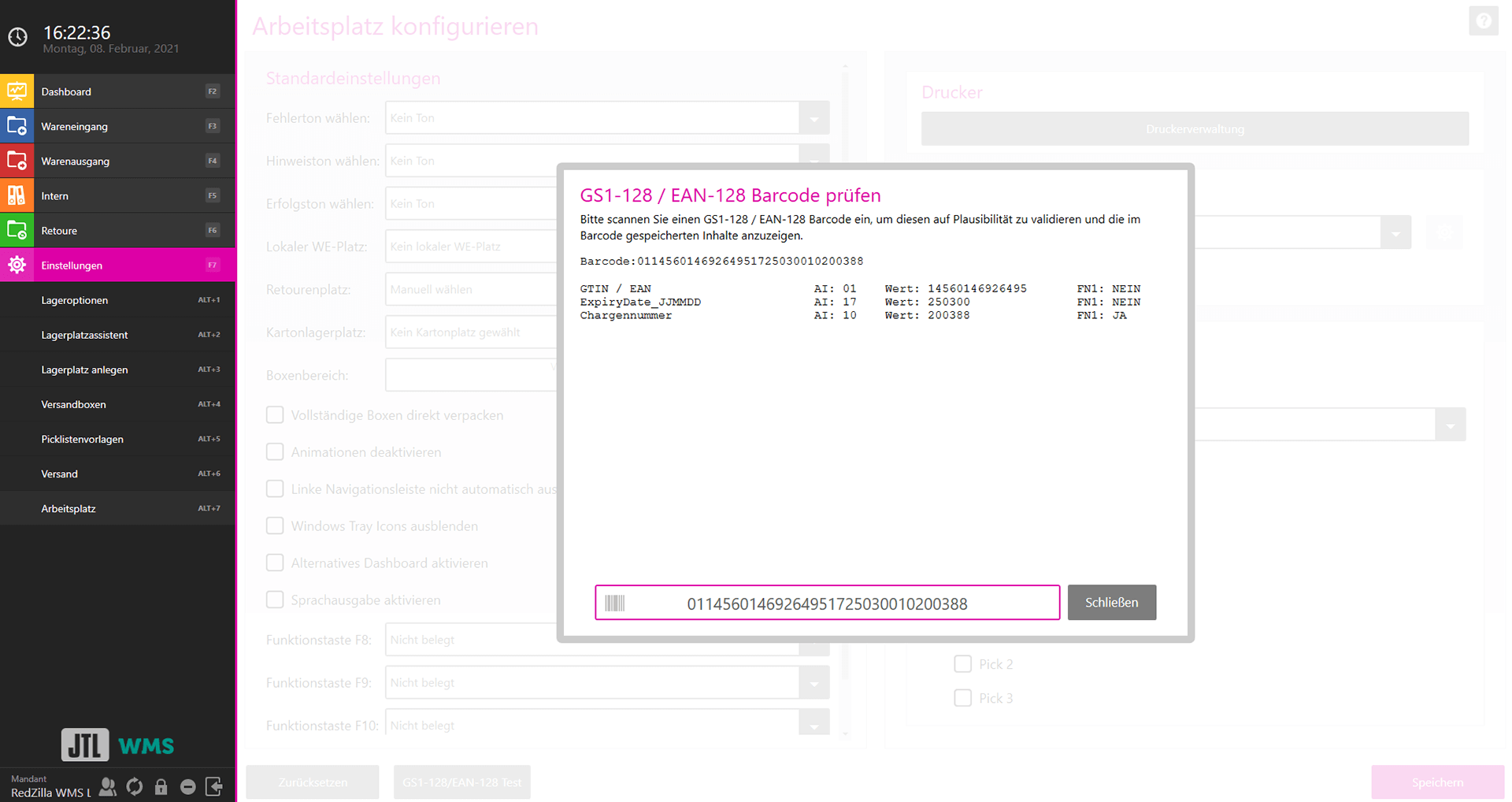Open the Erfolgston wählen dropdown

click(x=471, y=203)
